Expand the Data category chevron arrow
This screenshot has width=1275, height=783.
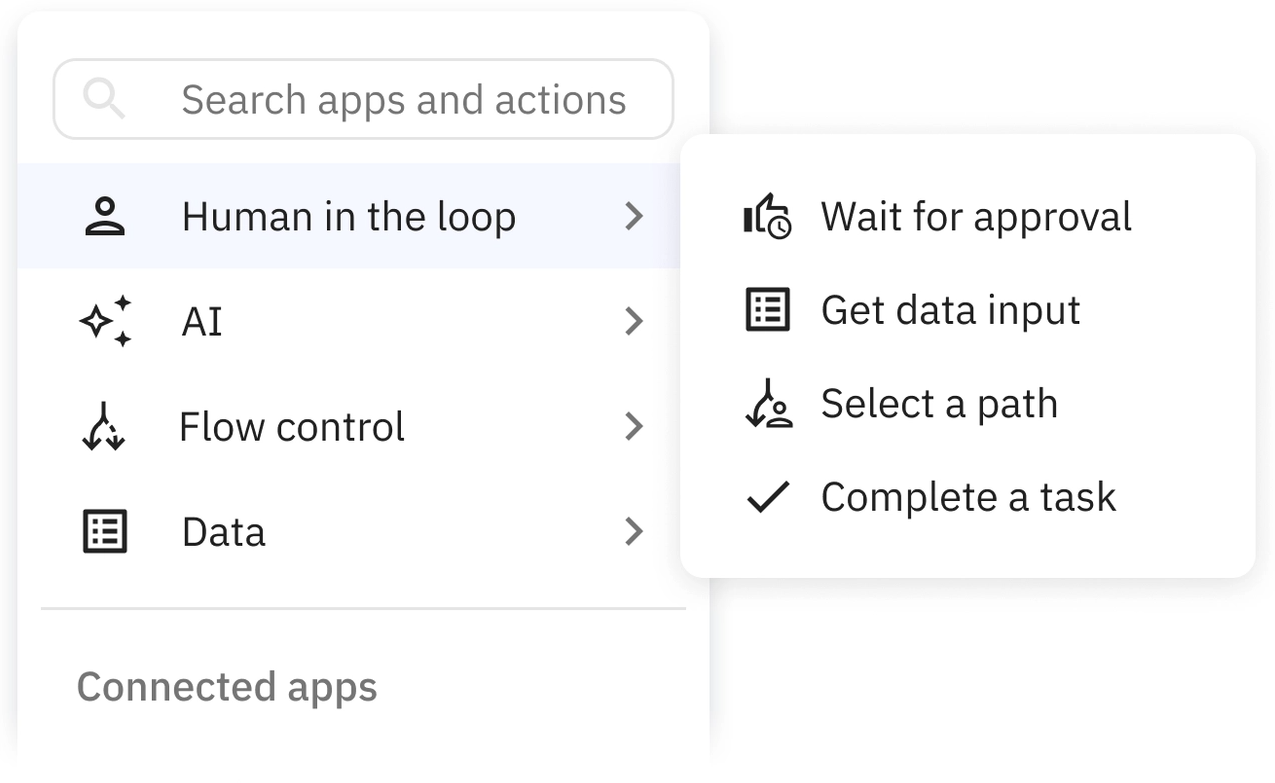pyautogui.click(x=633, y=531)
